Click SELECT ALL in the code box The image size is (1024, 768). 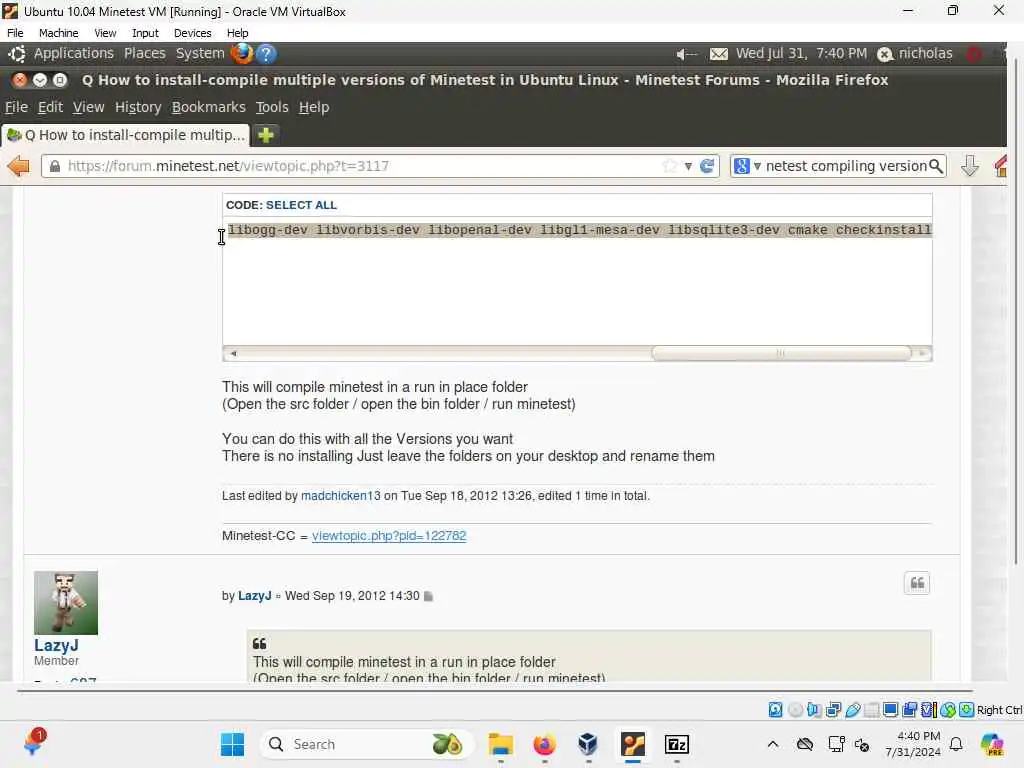[301, 205]
